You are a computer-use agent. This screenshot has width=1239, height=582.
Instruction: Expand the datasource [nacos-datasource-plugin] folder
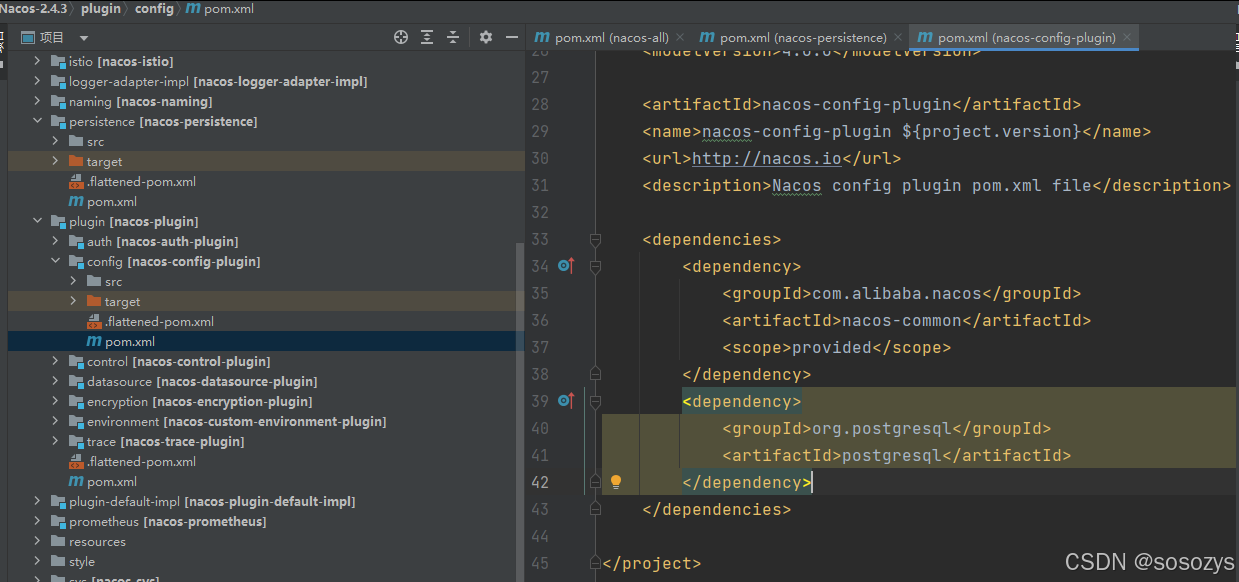pyautogui.click(x=56, y=381)
